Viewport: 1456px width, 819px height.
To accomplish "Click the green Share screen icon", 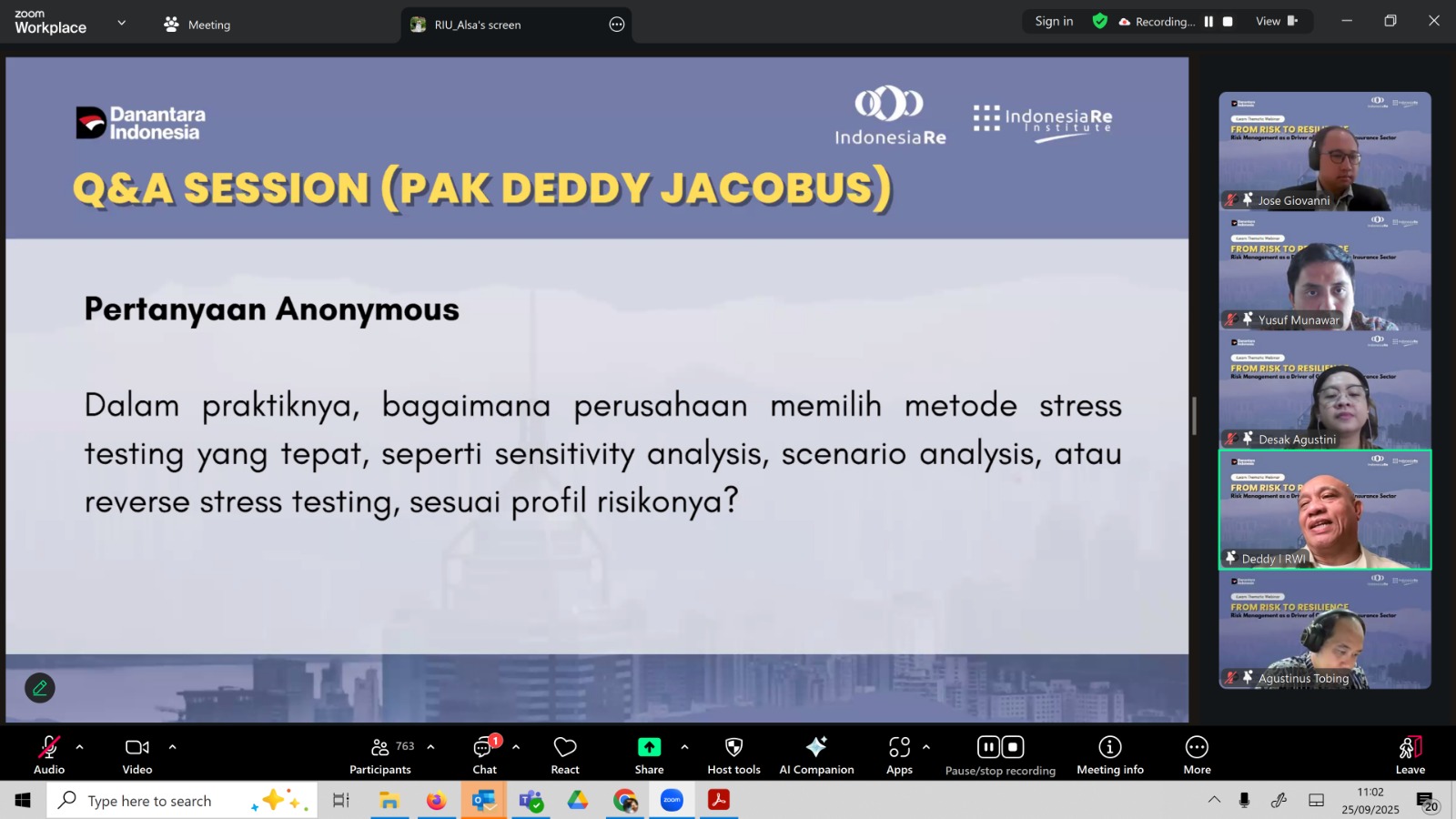I will [649, 747].
